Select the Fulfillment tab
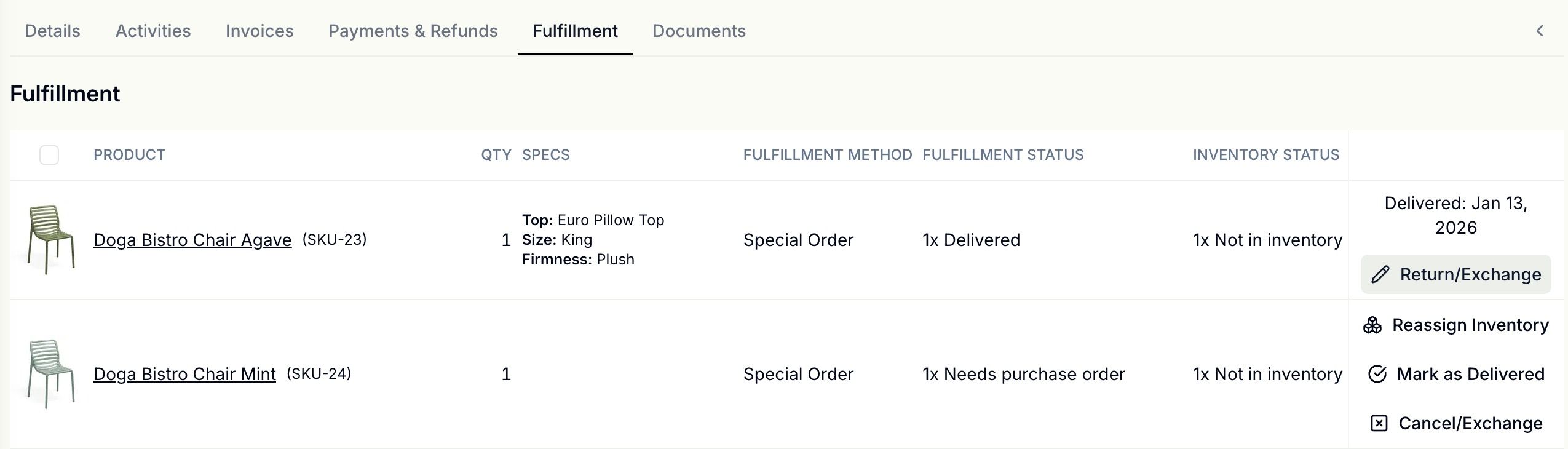1568x449 pixels. coord(575,31)
